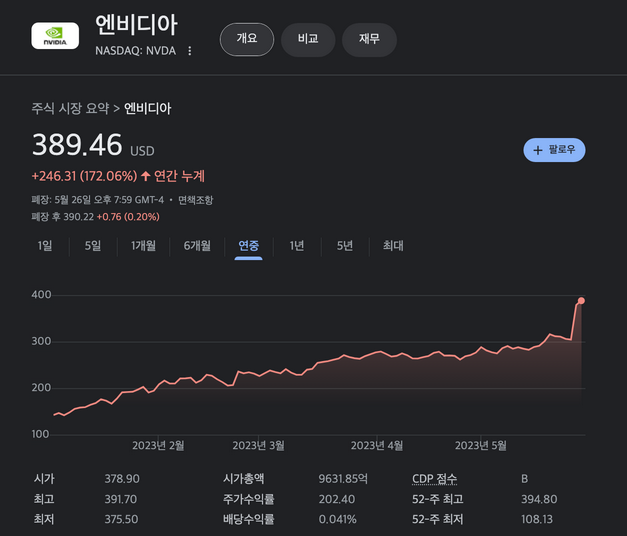Click the 시가 value 378.90
627x536 pixels.
[122, 479]
